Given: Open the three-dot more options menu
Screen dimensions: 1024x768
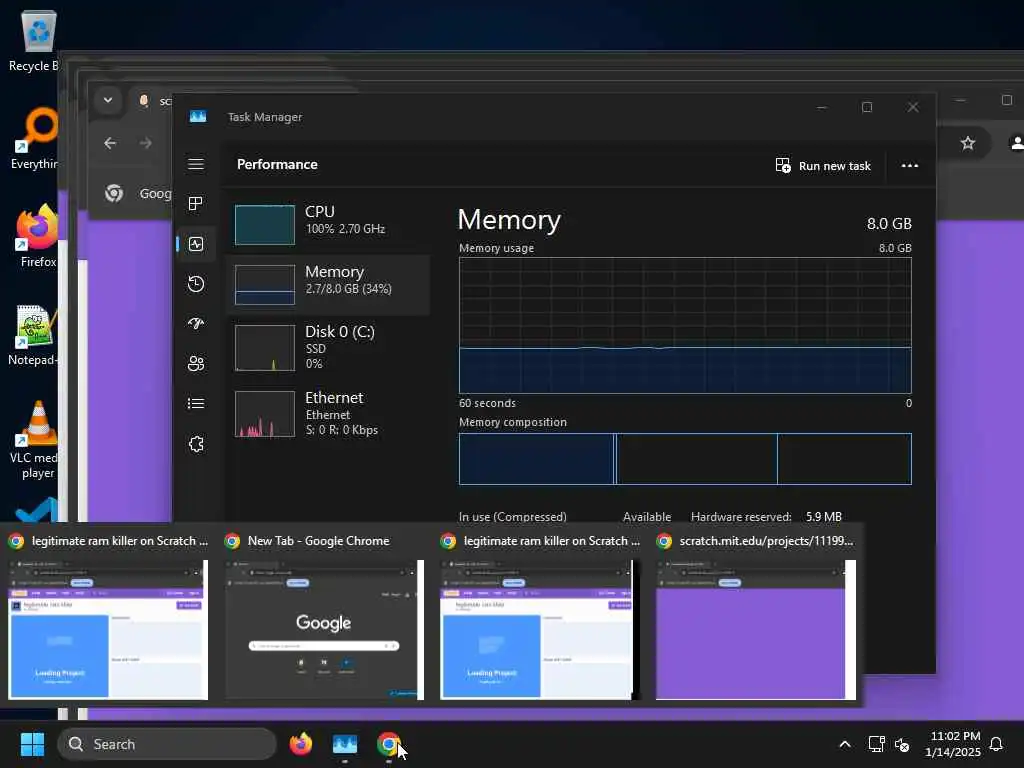Looking at the screenshot, I should 910,166.
